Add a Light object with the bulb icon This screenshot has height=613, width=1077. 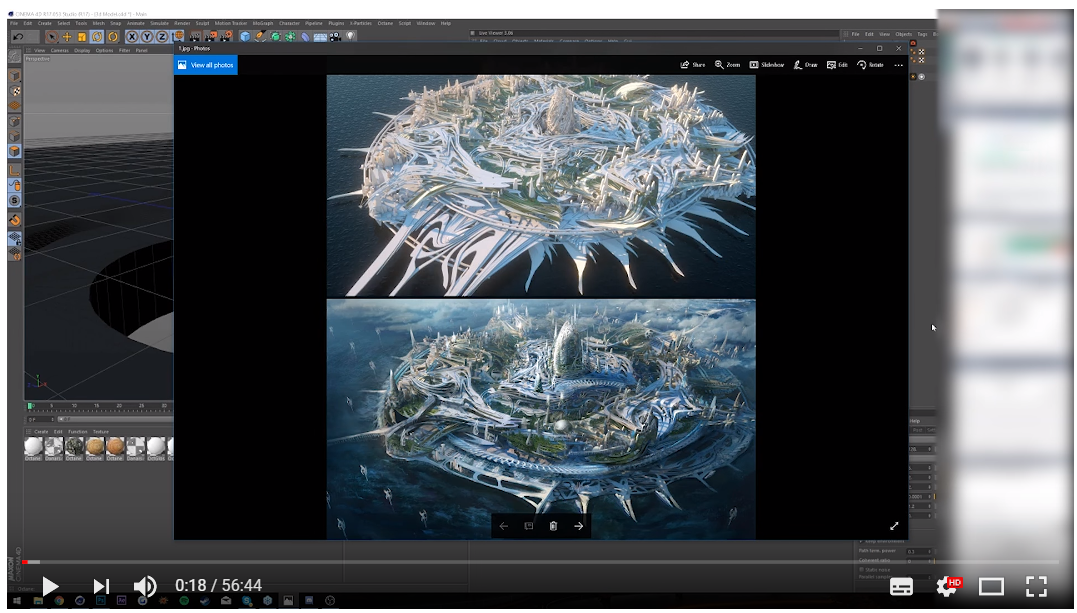point(350,36)
